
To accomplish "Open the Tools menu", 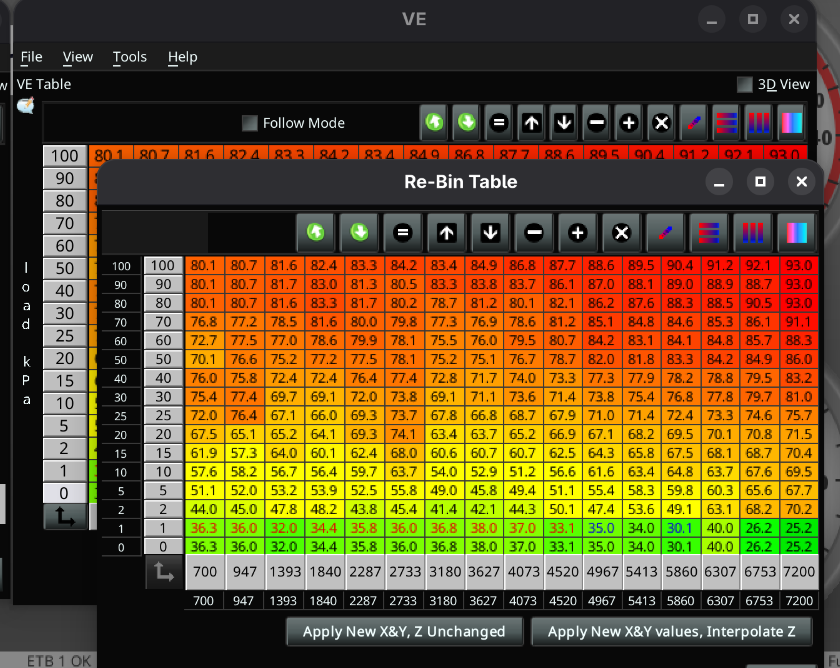I will (130, 57).
